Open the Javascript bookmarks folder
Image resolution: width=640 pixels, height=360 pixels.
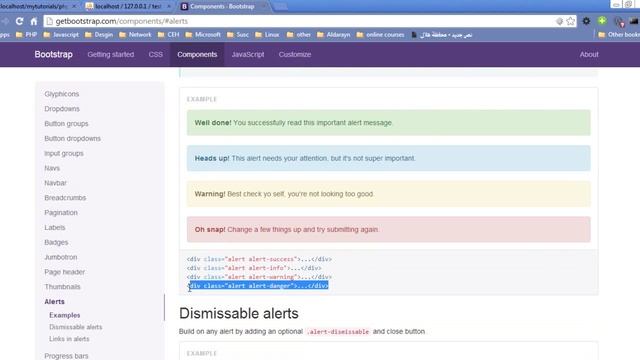pyautogui.click(x=61, y=35)
